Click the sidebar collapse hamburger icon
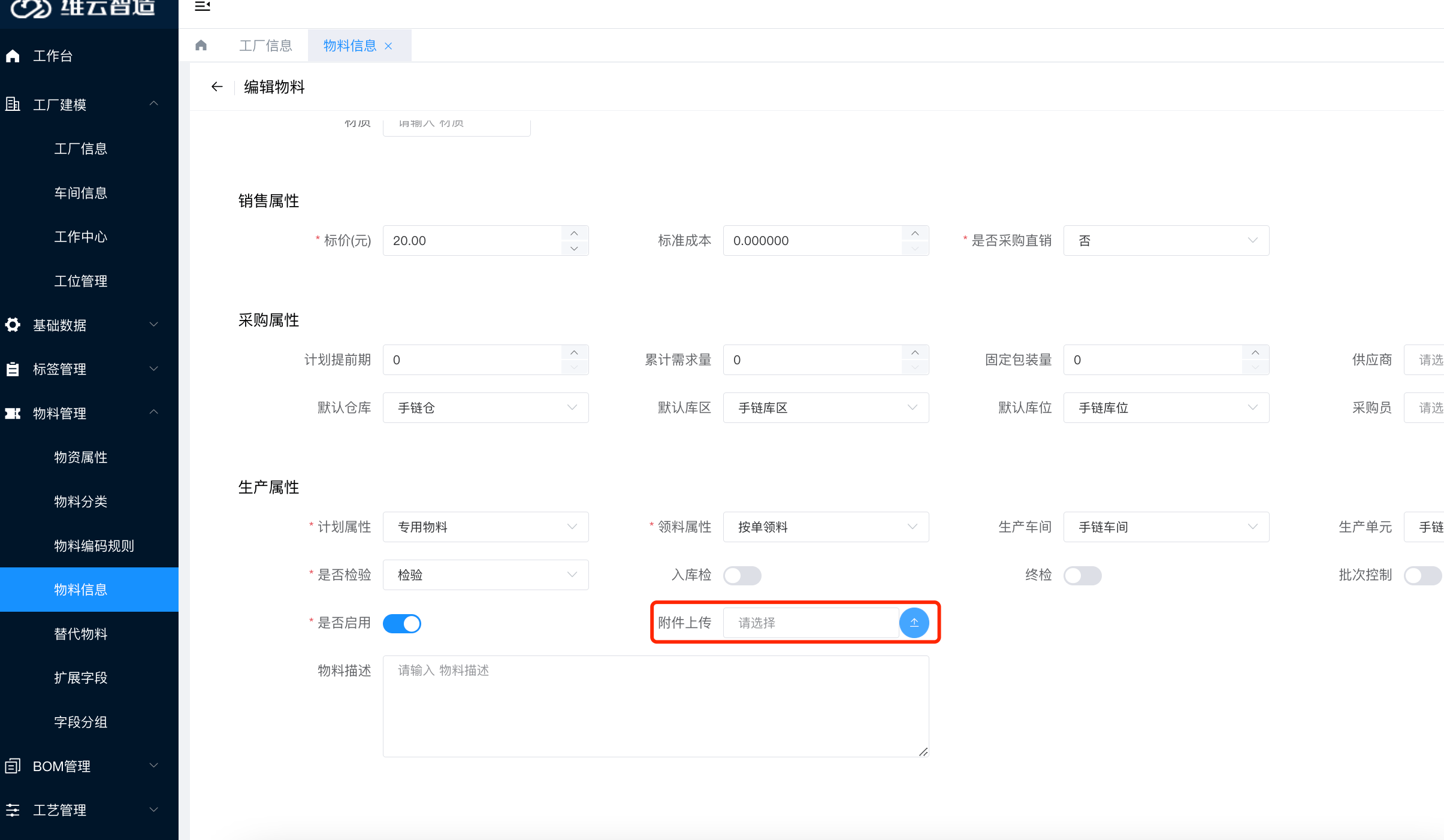The image size is (1444, 840). click(x=203, y=6)
